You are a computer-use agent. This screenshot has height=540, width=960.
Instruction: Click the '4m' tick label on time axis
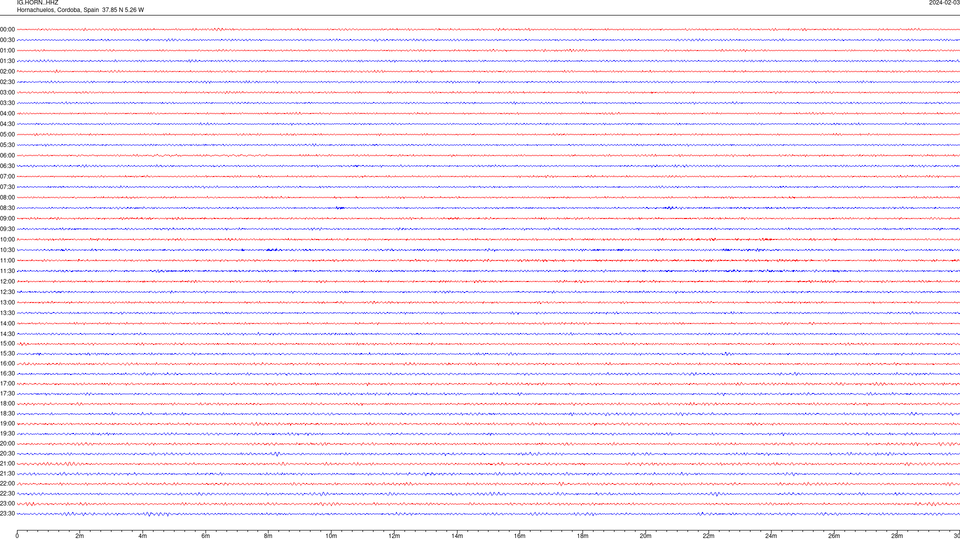[x=143, y=536]
